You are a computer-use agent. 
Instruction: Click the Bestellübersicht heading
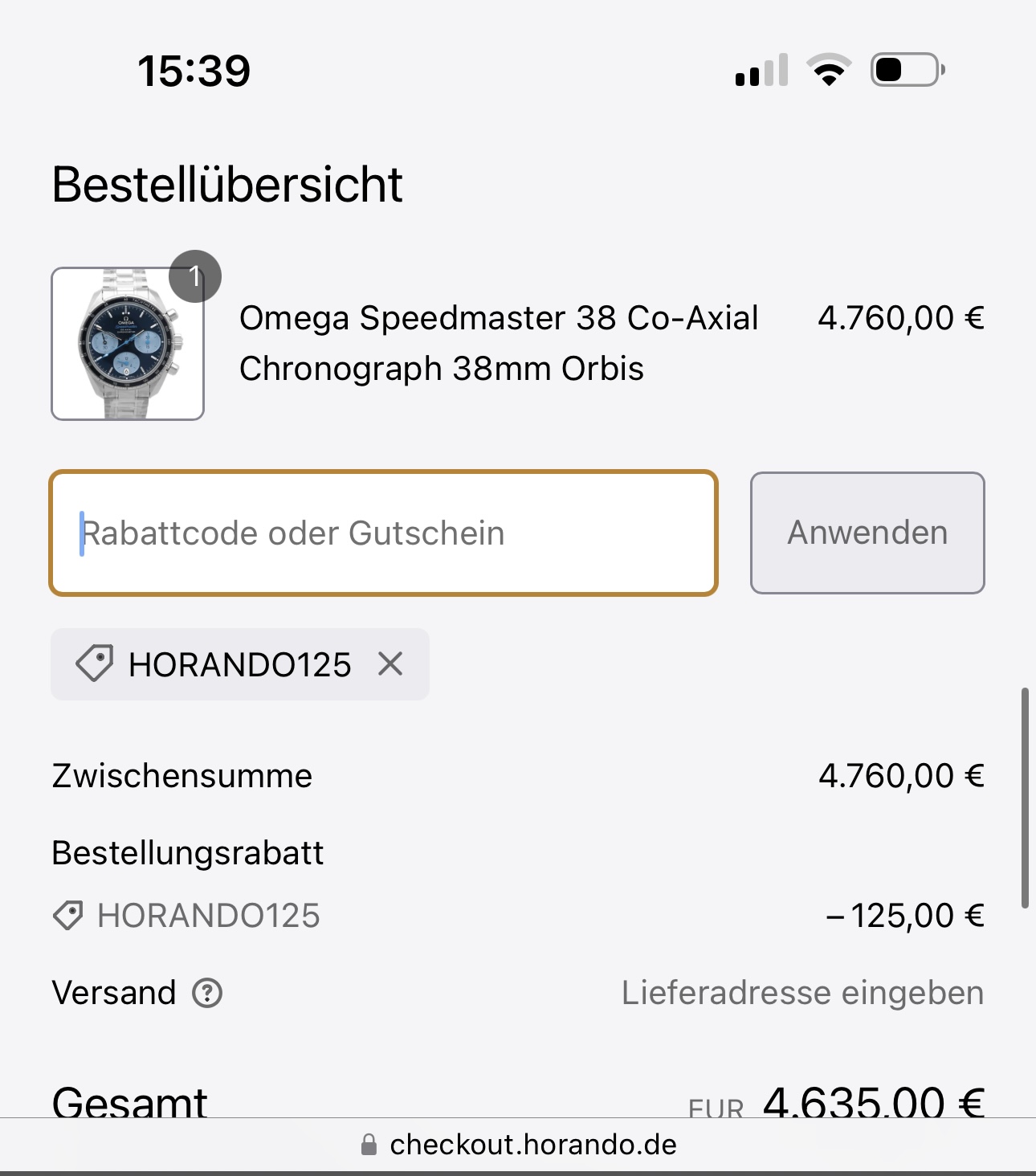[x=227, y=185]
